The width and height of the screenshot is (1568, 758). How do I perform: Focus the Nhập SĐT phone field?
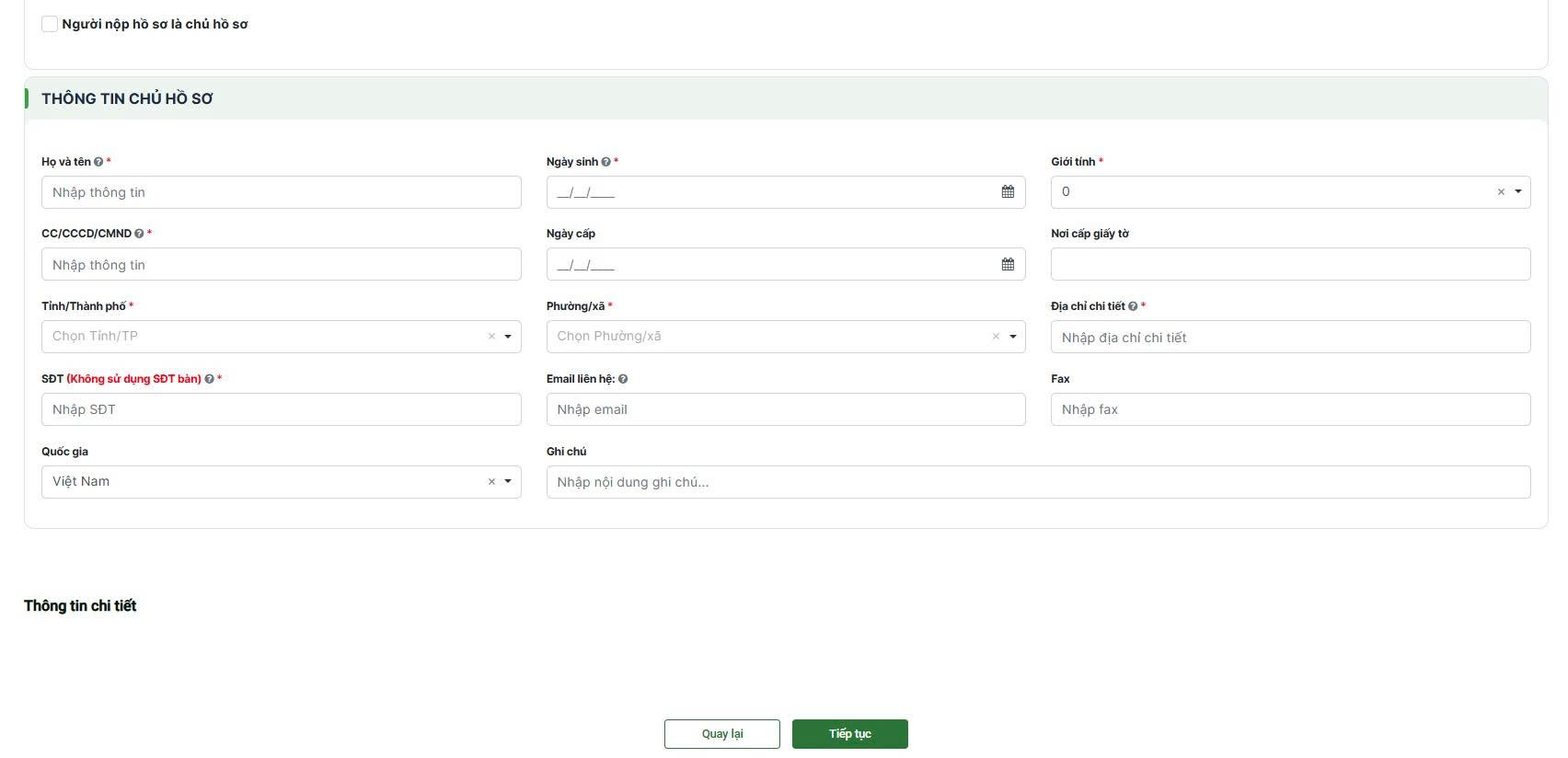coord(281,409)
